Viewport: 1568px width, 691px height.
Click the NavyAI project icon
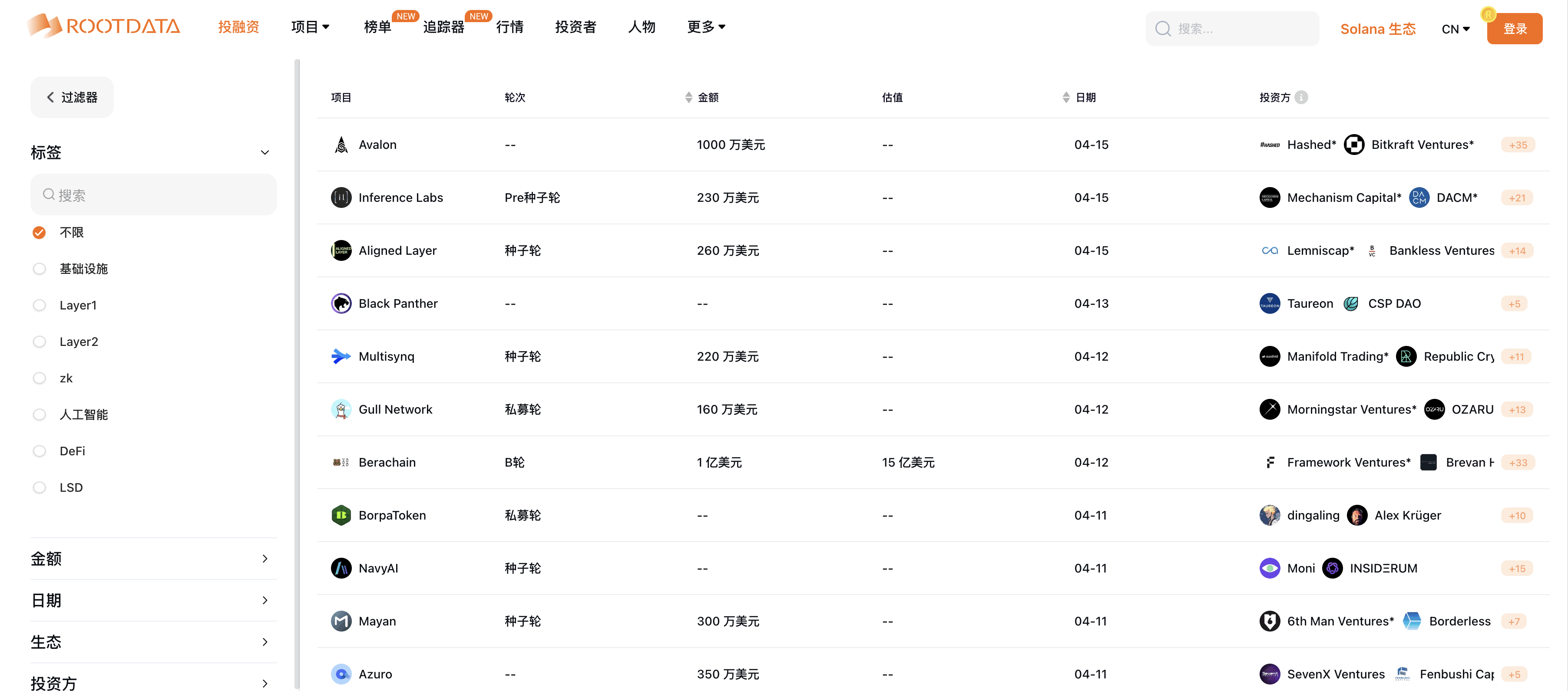point(341,568)
